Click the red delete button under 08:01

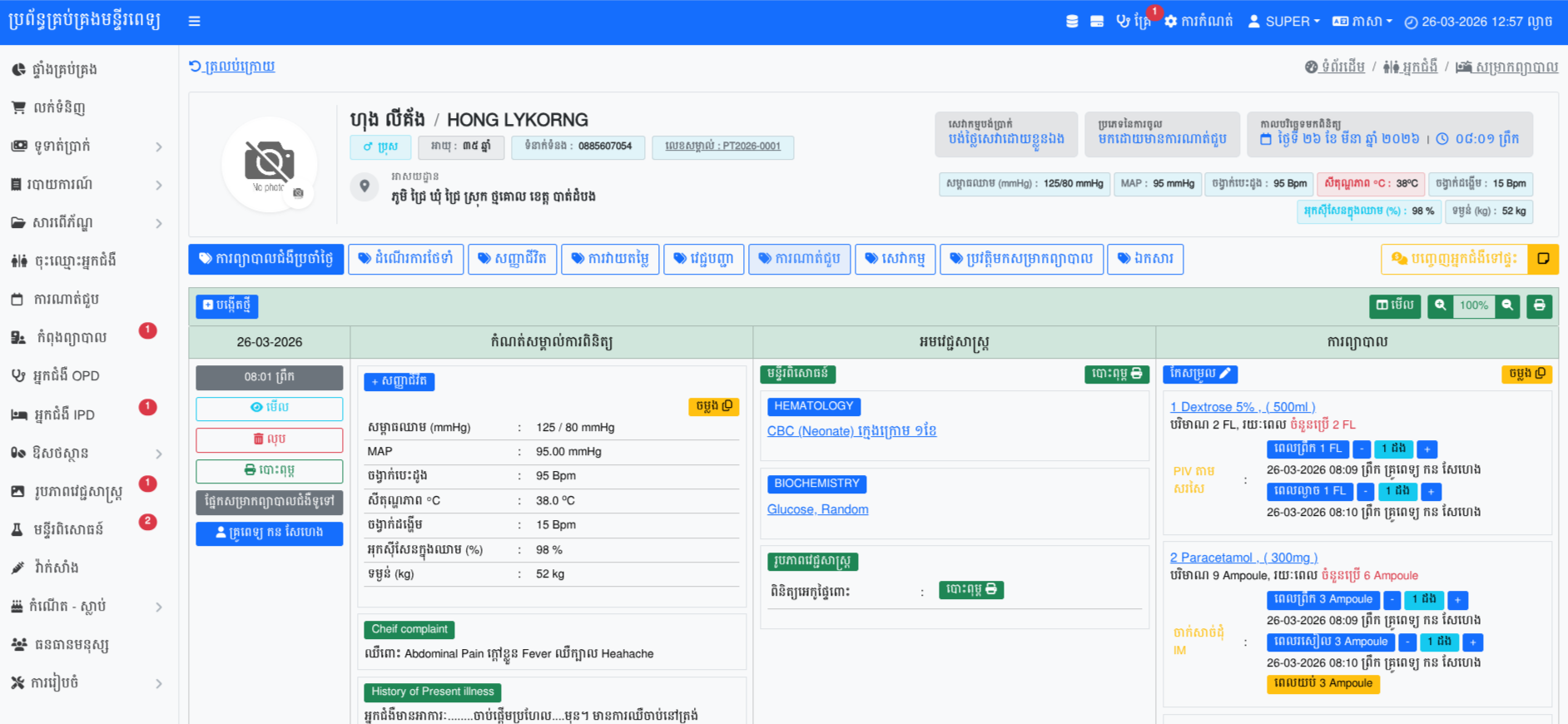click(x=269, y=439)
